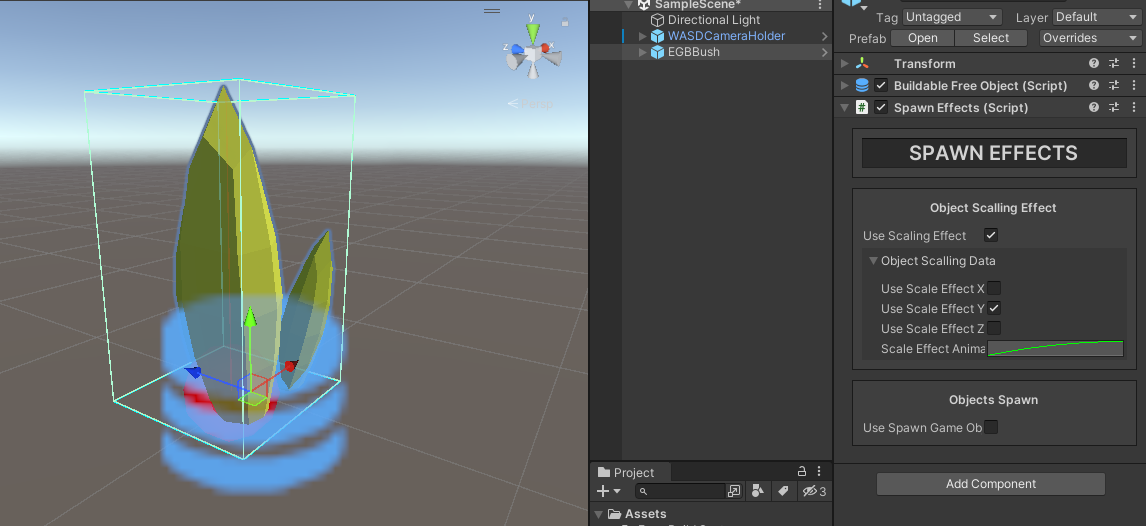Image resolution: width=1146 pixels, height=526 pixels.
Task: Click the center cube of orientation gizmo
Action: click(533, 54)
